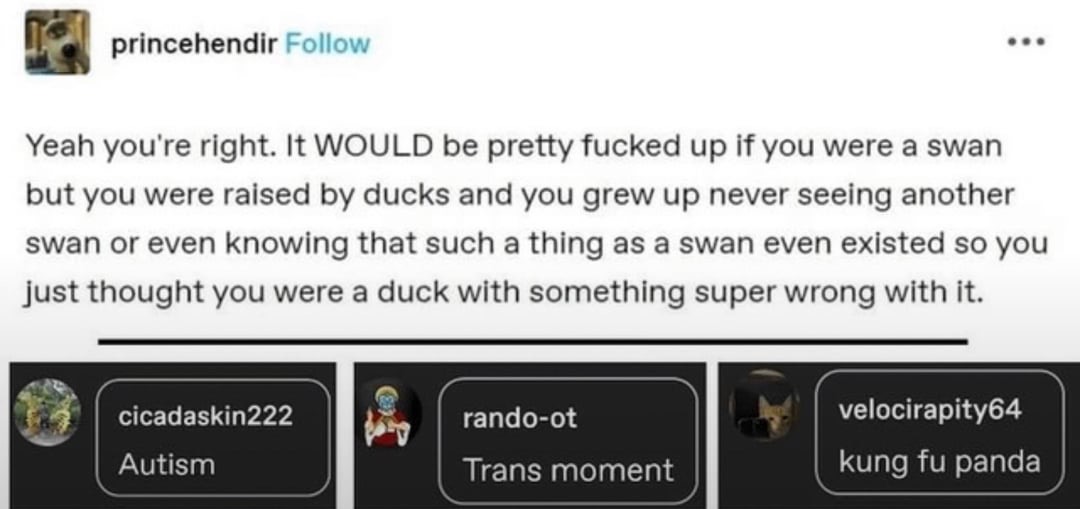1080x509 pixels.
Task: Select the "kung fu panda" reply text
Action: point(939,461)
